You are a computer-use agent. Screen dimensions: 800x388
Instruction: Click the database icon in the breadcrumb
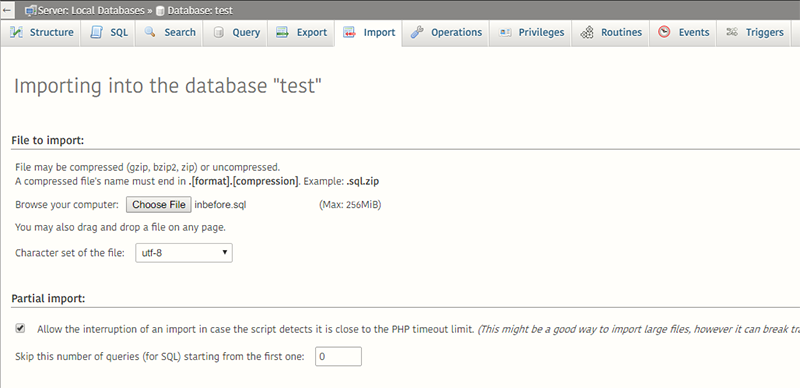click(x=160, y=10)
